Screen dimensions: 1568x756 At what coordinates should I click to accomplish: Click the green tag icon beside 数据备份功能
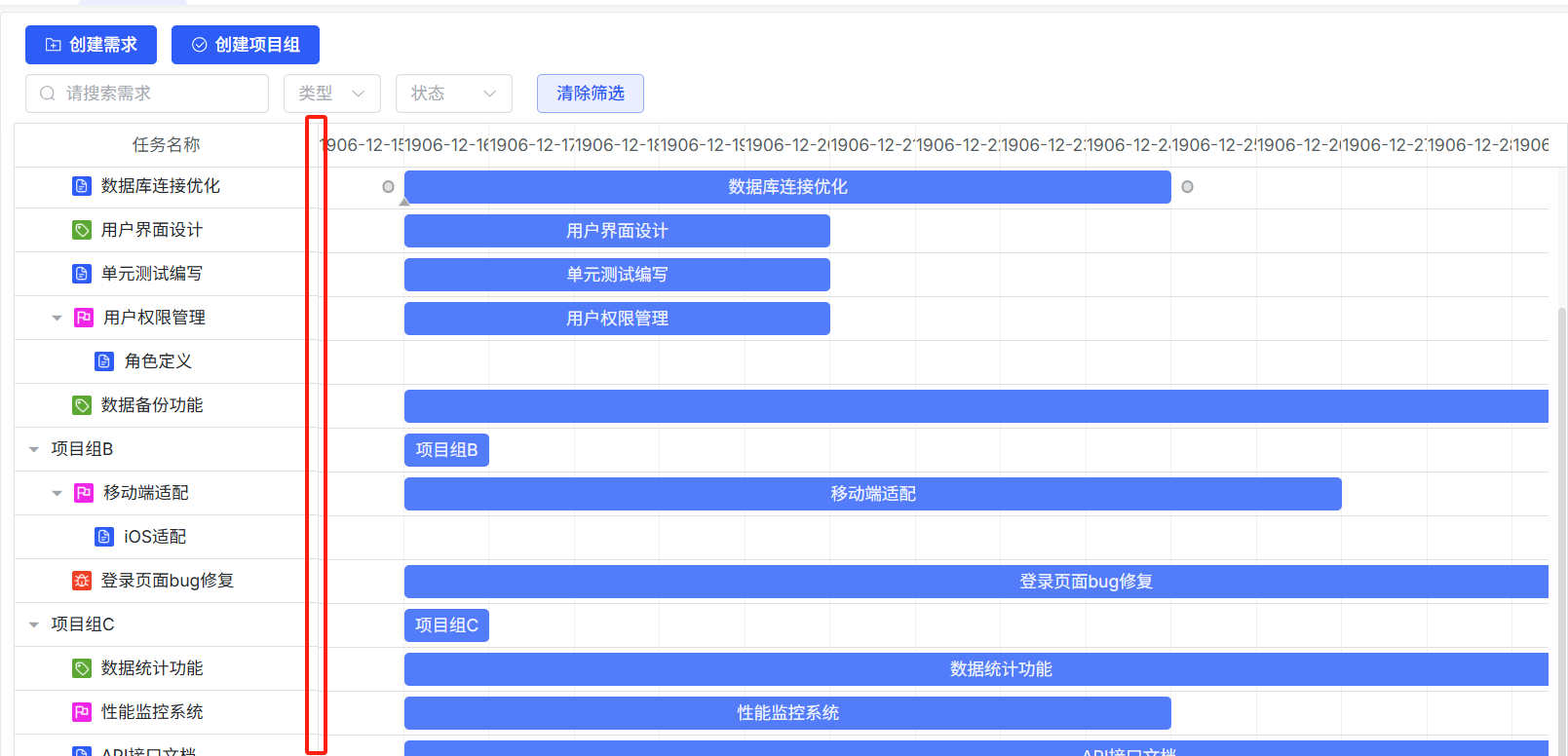pyautogui.click(x=82, y=405)
